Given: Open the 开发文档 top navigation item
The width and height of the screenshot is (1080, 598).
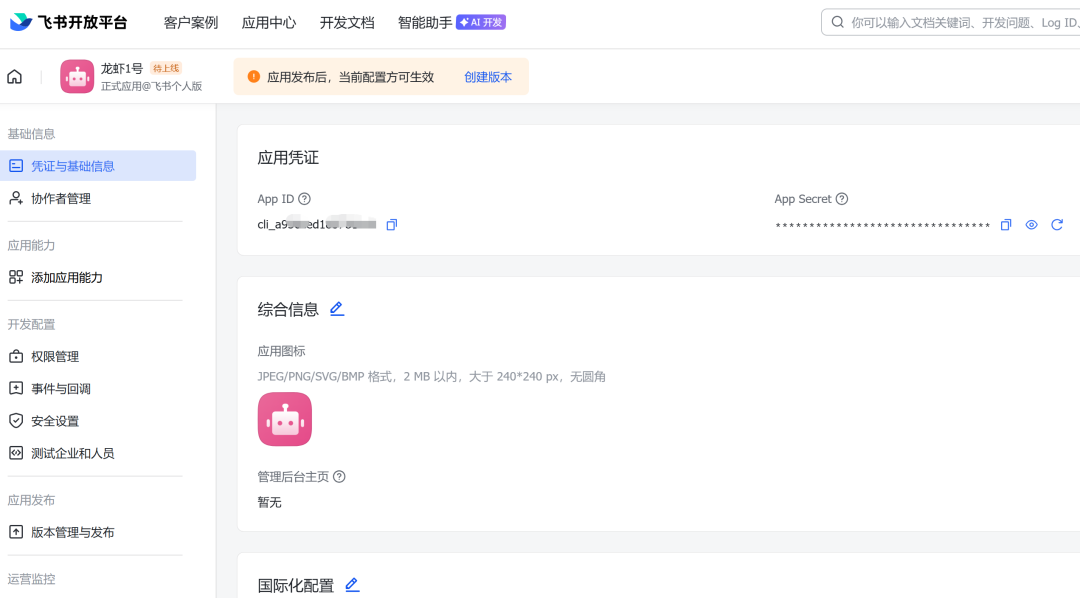Looking at the screenshot, I should [346, 23].
